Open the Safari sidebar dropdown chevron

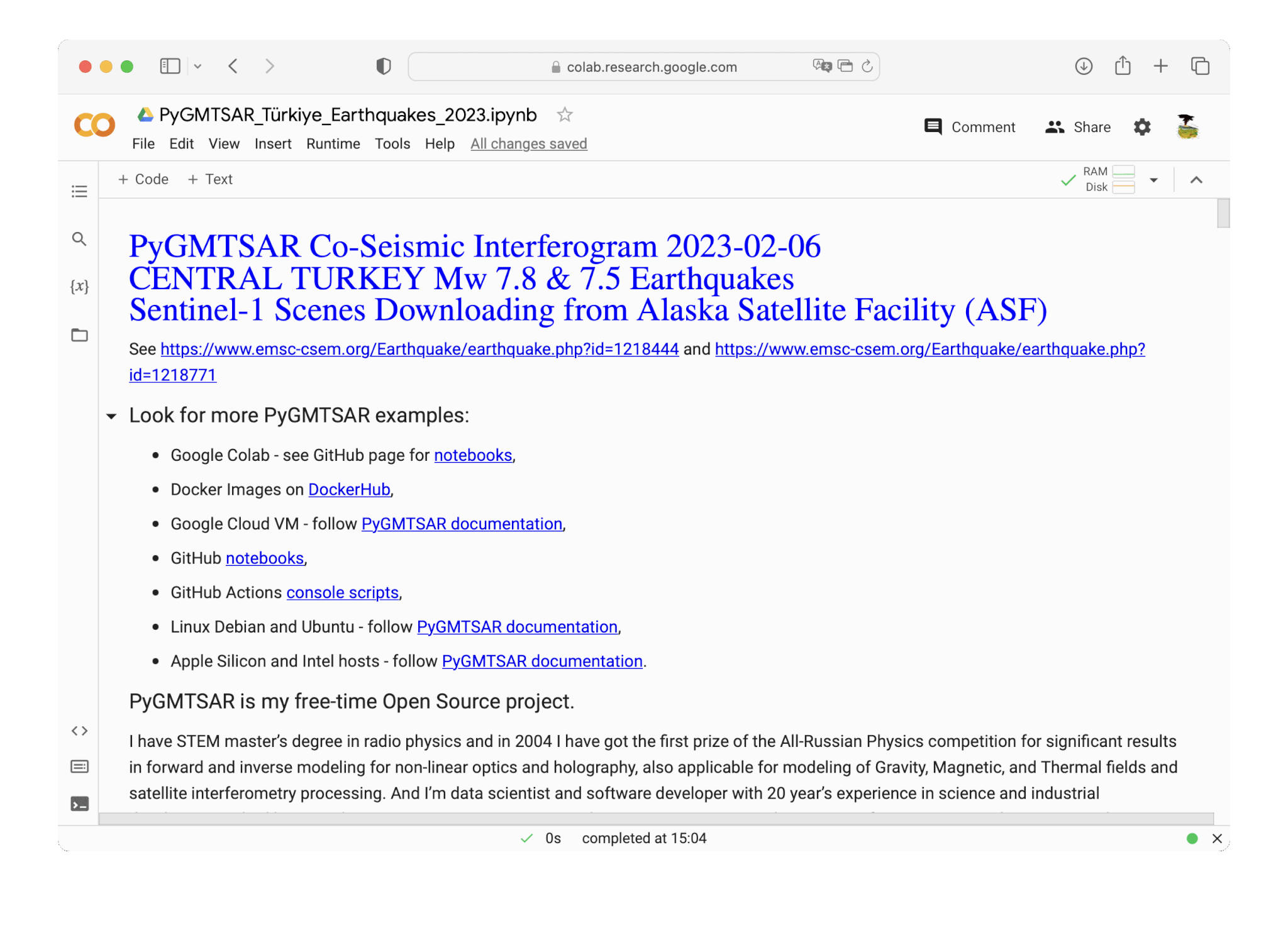click(197, 66)
